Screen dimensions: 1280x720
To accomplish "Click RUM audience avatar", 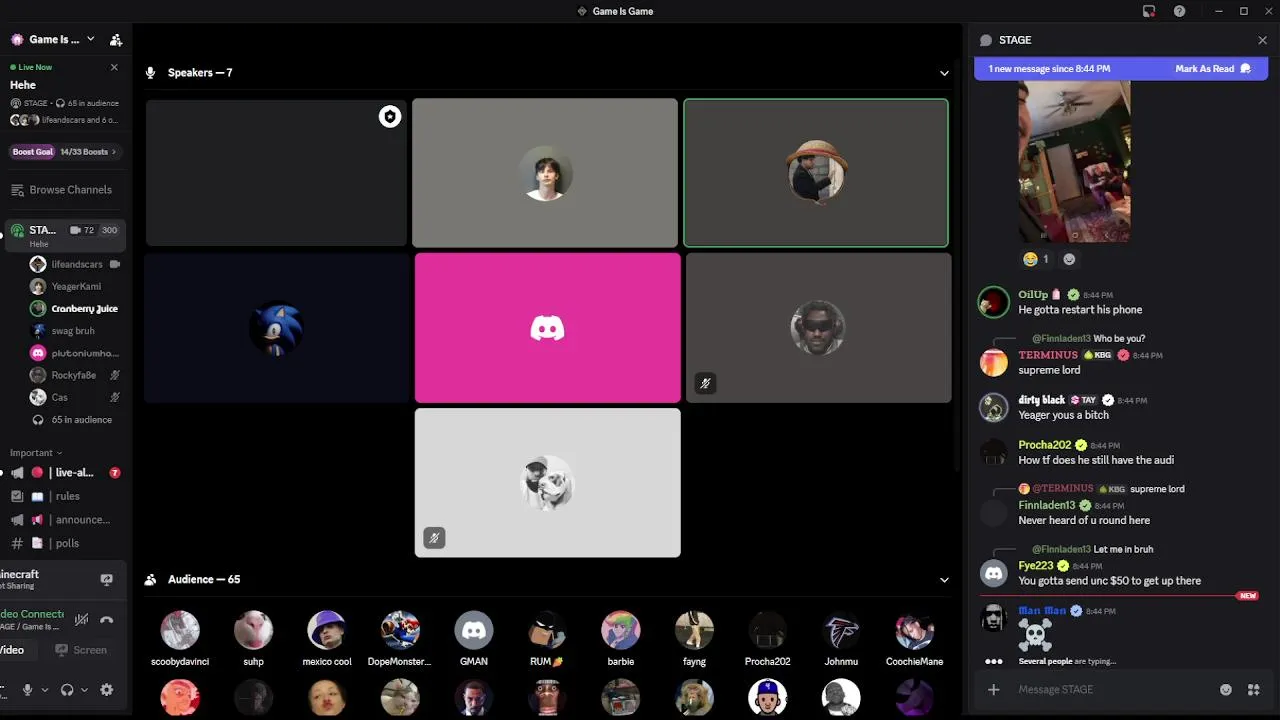I will click(547, 631).
